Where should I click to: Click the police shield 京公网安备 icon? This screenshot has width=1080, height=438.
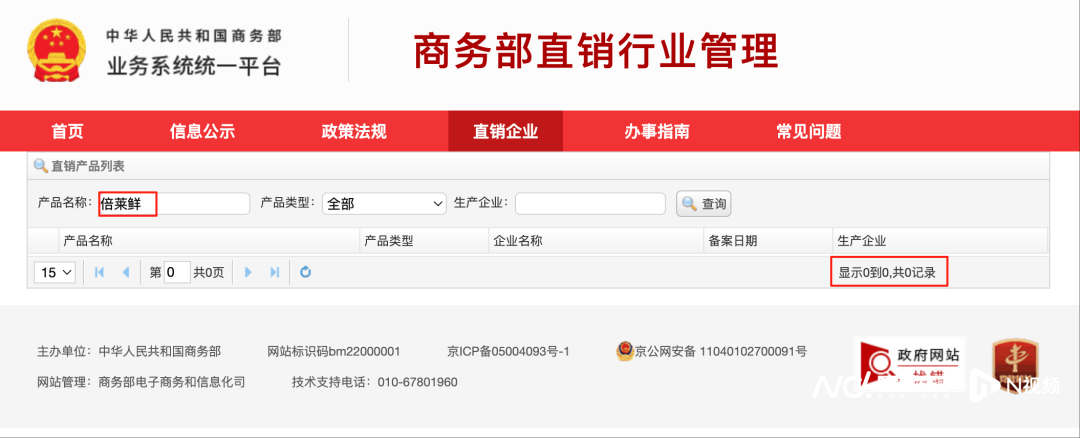(x=624, y=351)
